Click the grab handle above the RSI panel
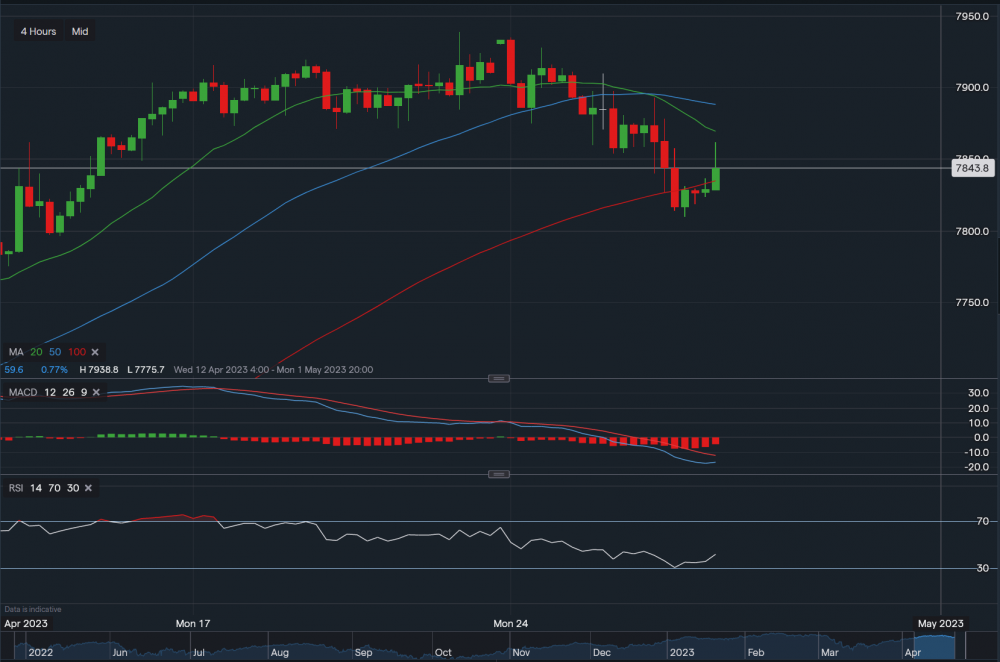 click(x=498, y=474)
